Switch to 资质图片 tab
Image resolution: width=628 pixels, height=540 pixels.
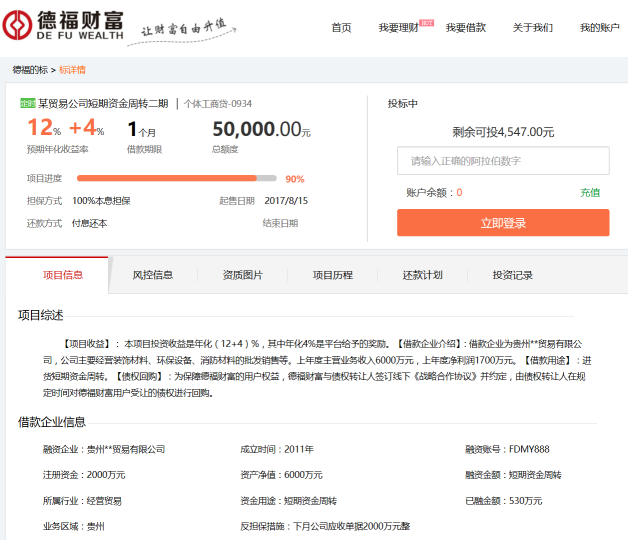click(x=243, y=275)
